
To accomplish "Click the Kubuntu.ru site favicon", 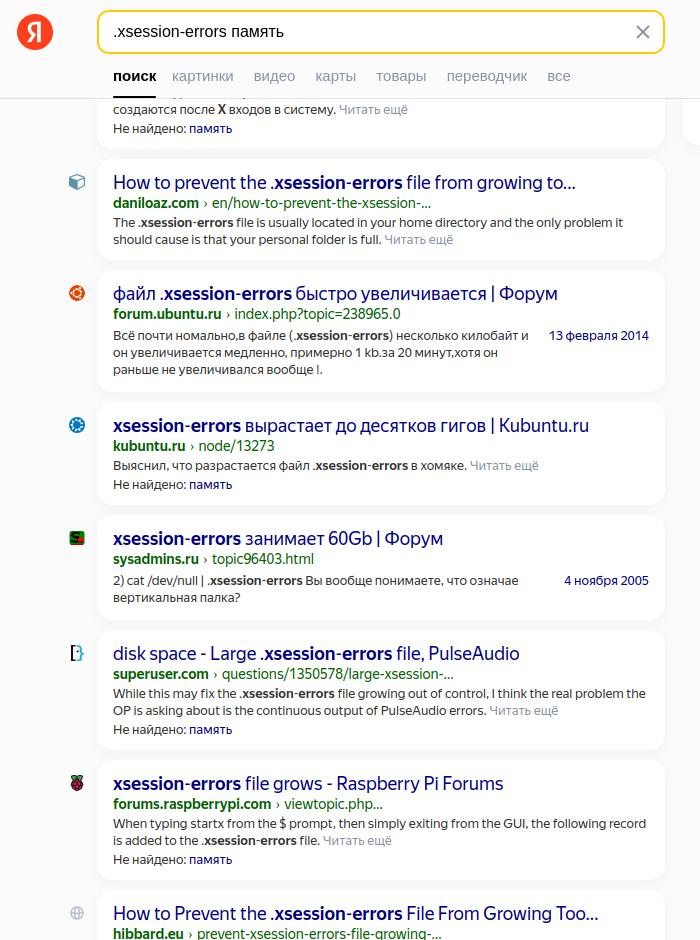I will [x=77, y=425].
